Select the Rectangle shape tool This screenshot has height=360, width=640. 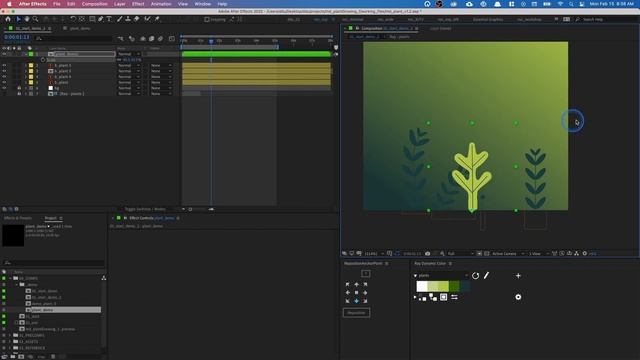click(92, 19)
